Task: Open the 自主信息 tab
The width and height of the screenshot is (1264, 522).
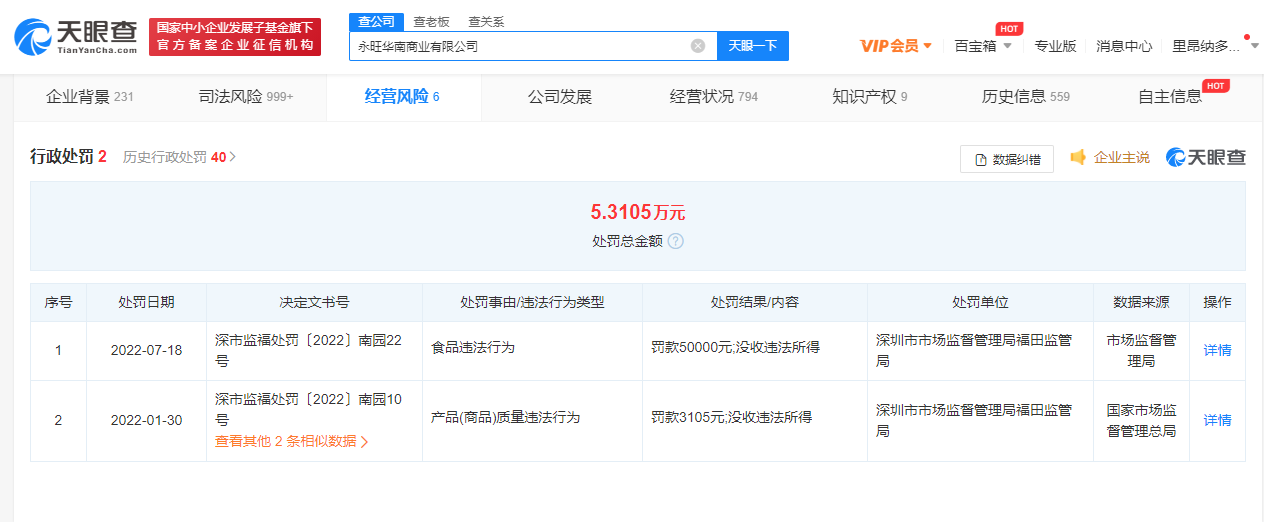Action: coord(1170,97)
